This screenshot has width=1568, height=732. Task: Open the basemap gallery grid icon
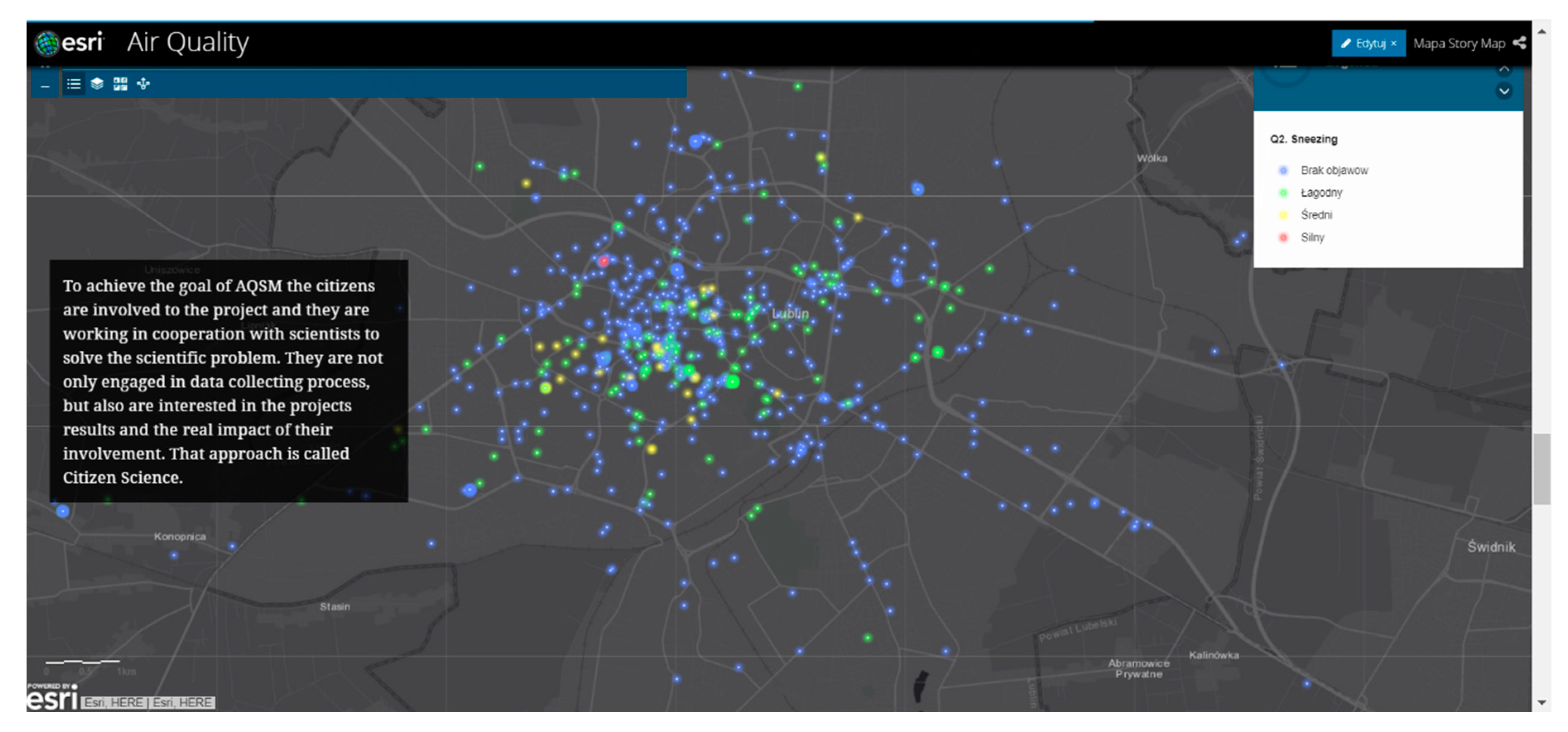point(120,84)
